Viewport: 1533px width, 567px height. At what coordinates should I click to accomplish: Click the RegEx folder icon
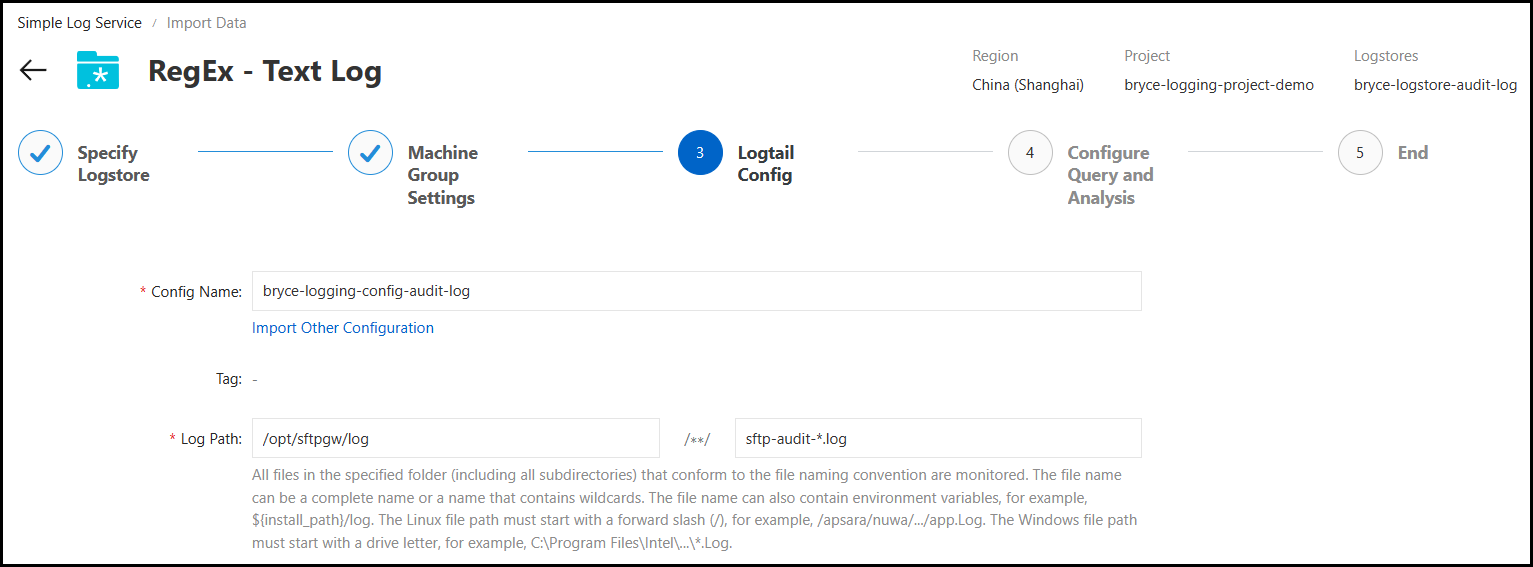click(98, 70)
